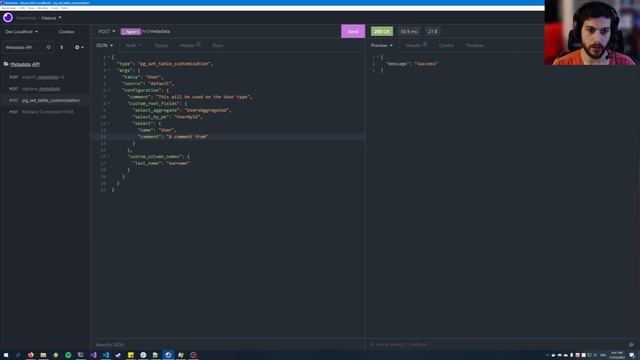Open File Explorer from the taskbar
640x360 pixels.
(43, 355)
